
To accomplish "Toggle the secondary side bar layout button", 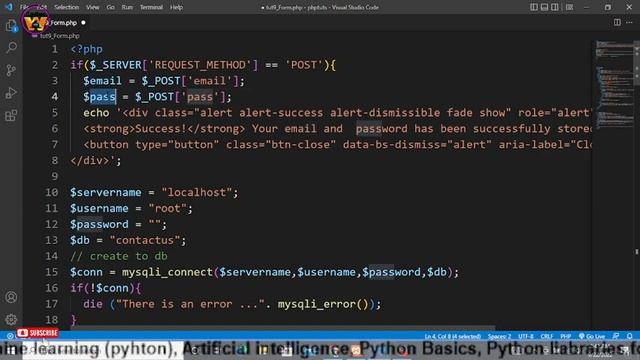I will click(555, 7).
